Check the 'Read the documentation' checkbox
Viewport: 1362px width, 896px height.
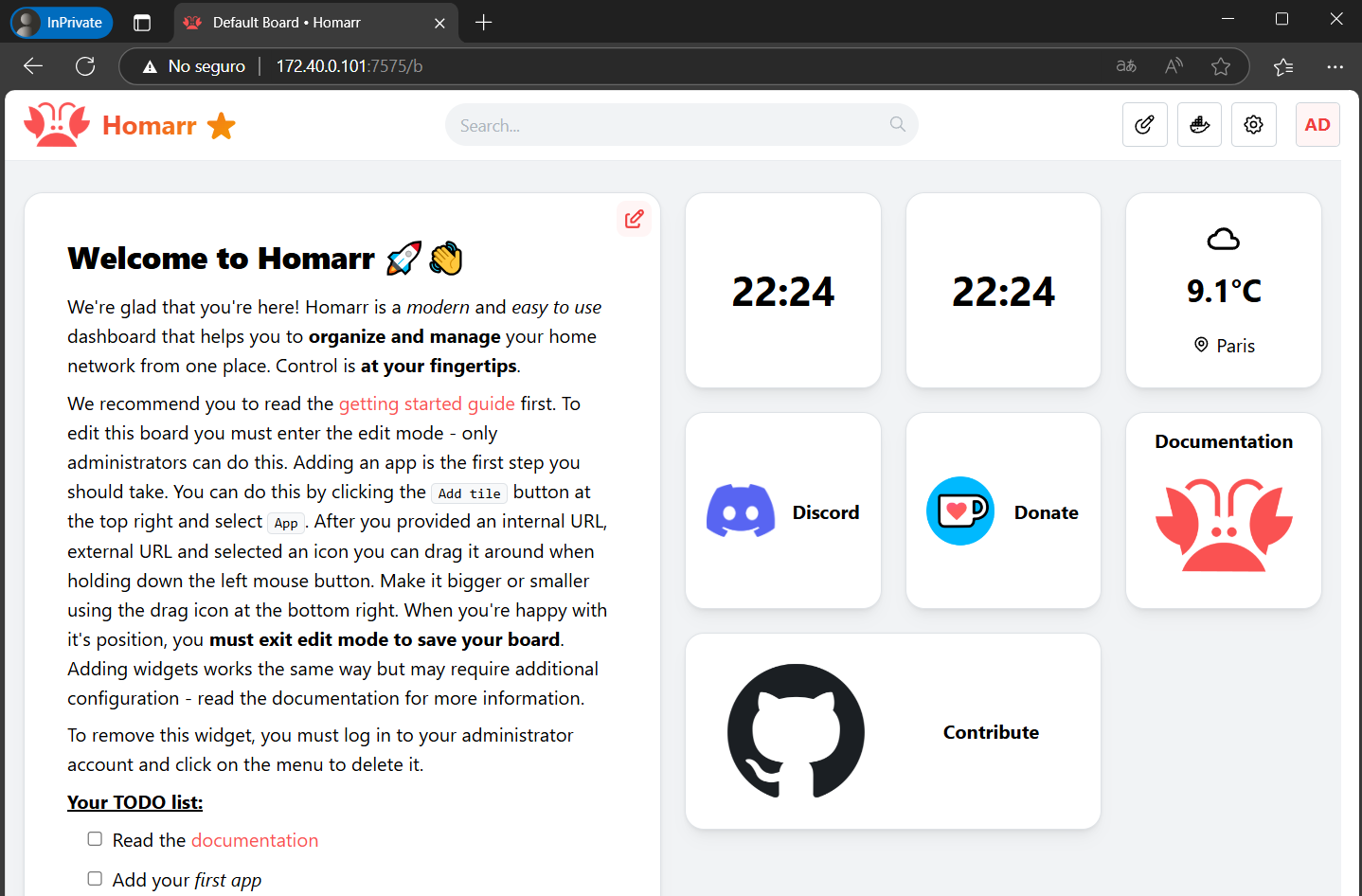tap(95, 839)
